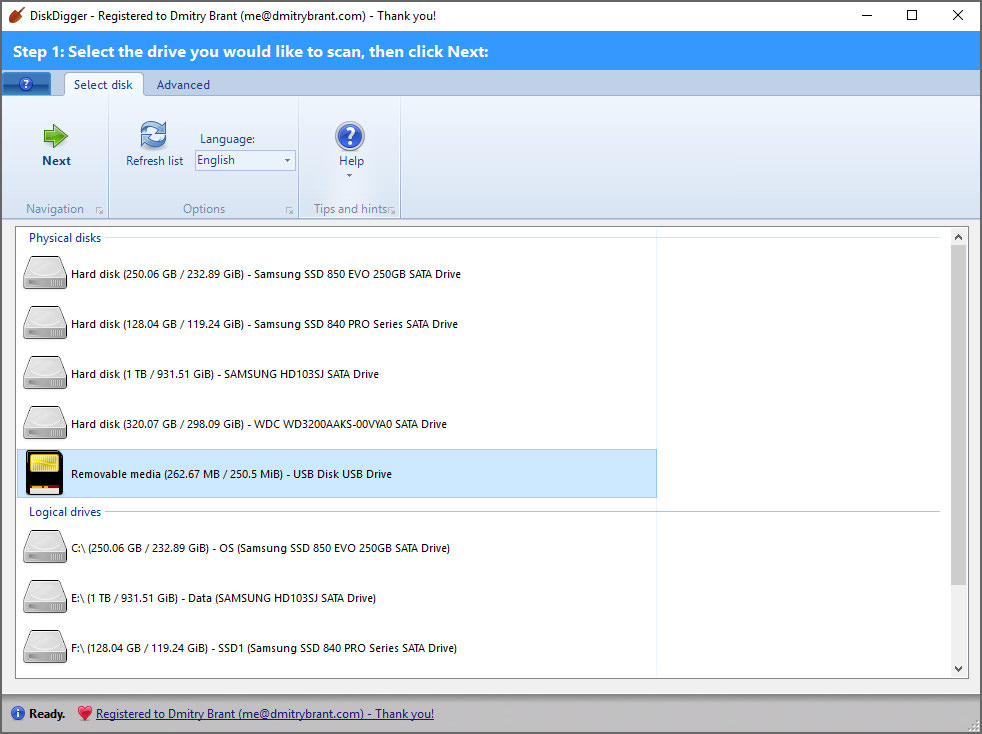The image size is (982, 734).
Task: Maximize the DiskDigger window
Action: coord(912,16)
